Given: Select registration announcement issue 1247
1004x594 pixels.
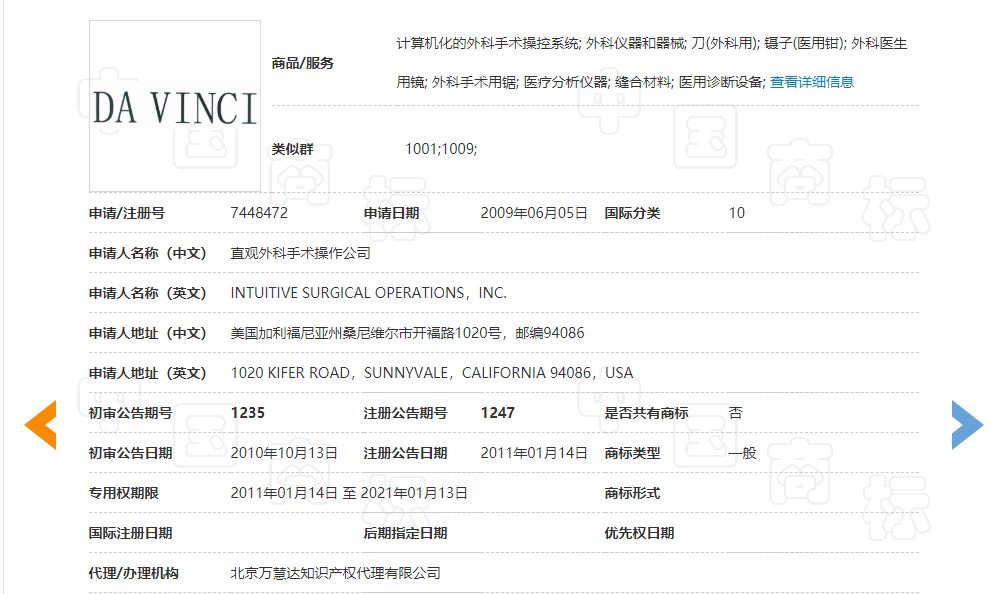Looking at the screenshot, I should click(x=498, y=413).
